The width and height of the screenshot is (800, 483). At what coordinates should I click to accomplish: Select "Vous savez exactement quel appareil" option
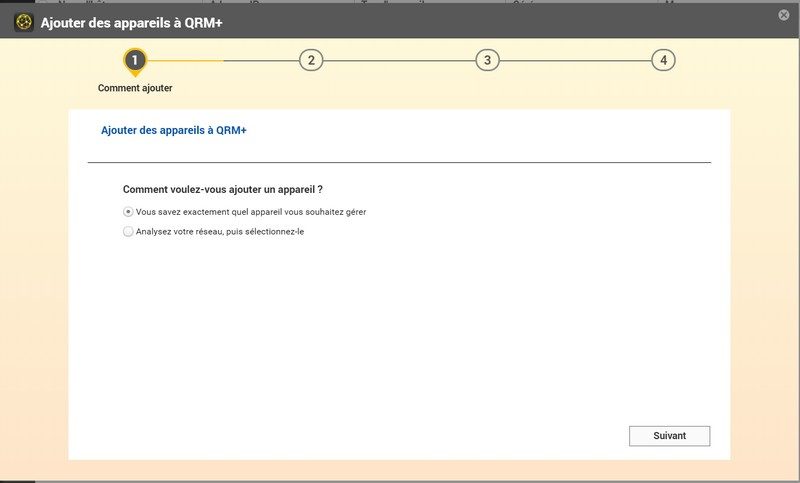[128, 212]
